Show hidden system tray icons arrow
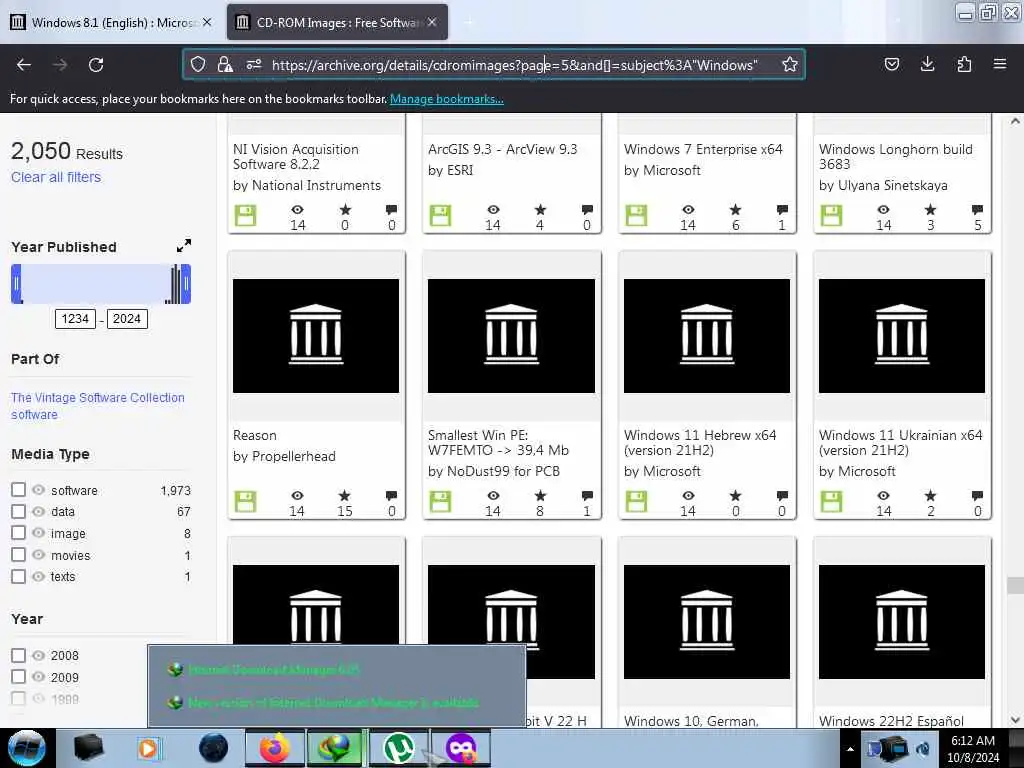1024x768 pixels. coord(850,749)
